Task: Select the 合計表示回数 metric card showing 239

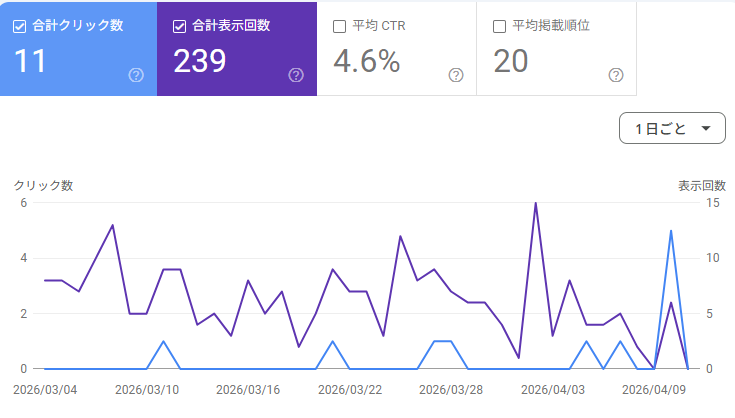Action: tap(237, 49)
